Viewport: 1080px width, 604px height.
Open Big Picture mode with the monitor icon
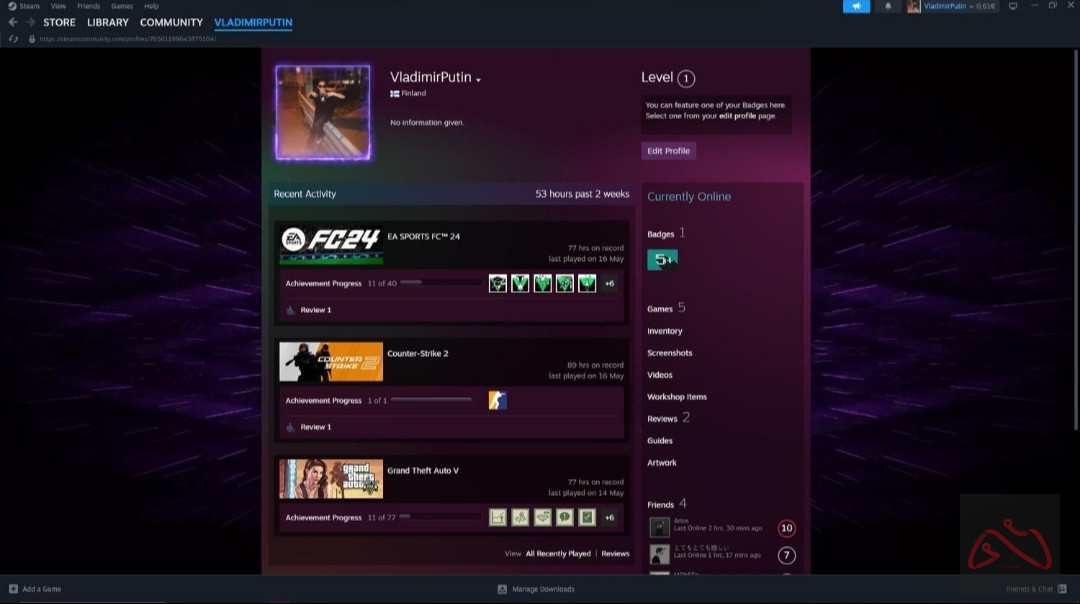coord(1011,7)
